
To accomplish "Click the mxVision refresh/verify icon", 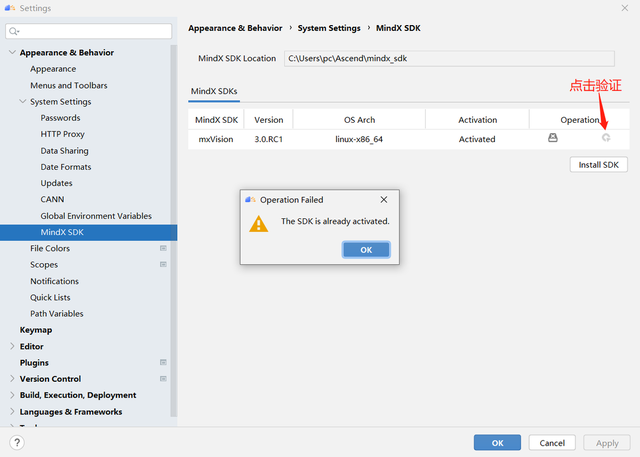I will coord(606,138).
